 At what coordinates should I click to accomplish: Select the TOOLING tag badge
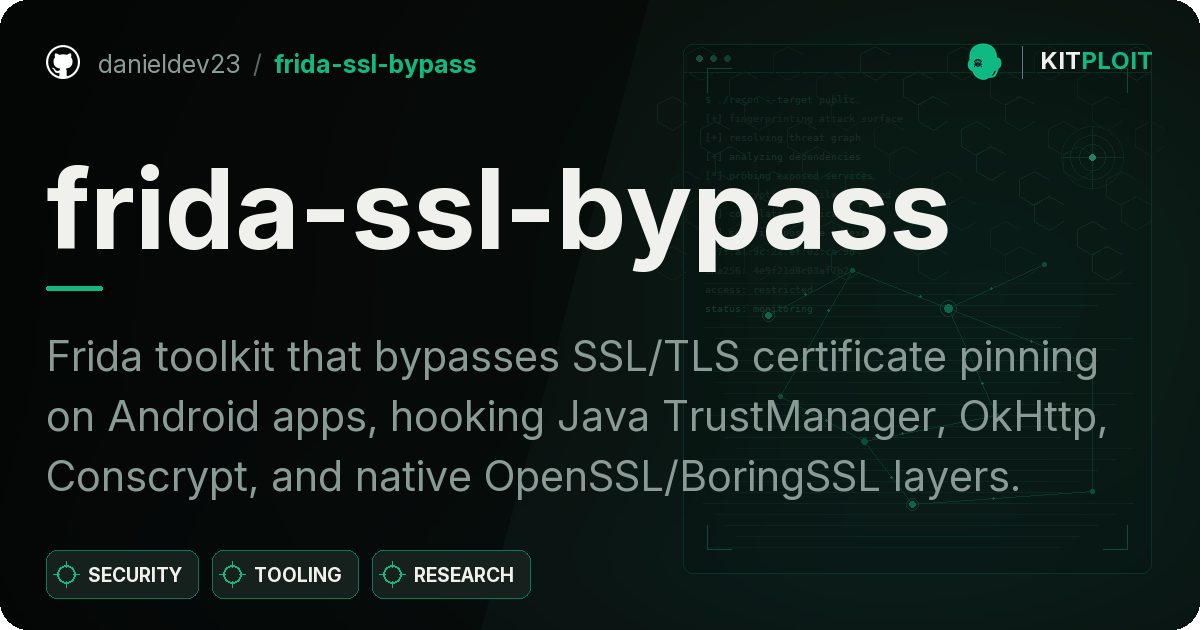click(285, 575)
